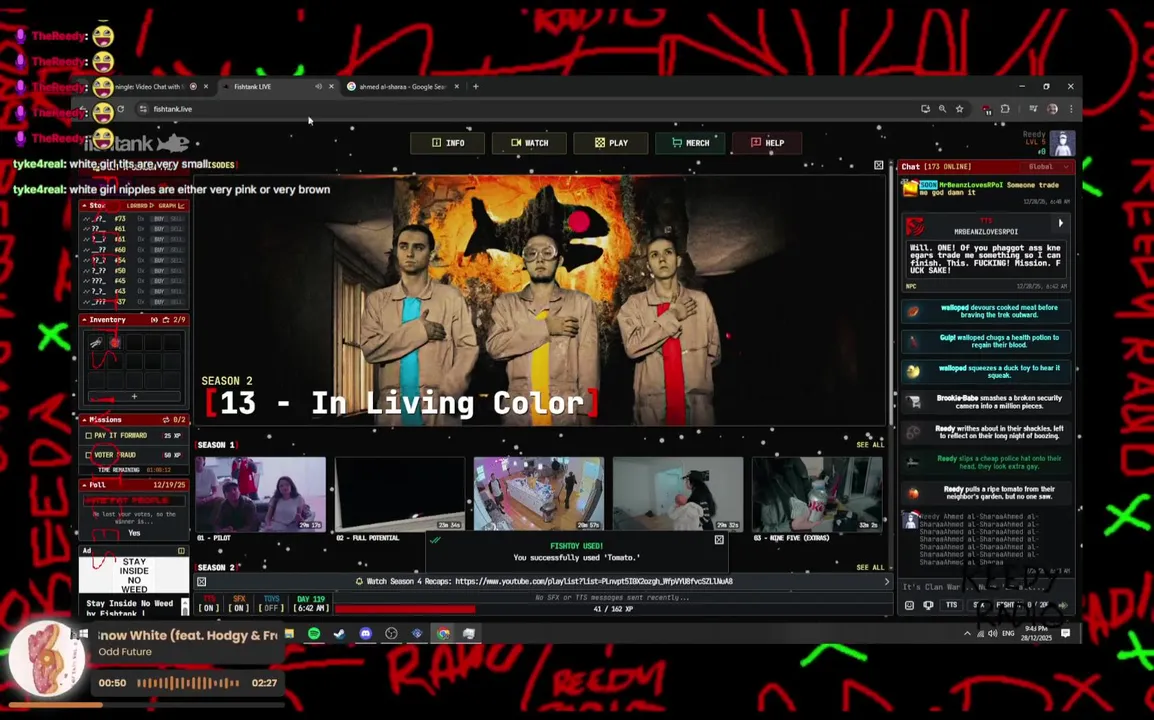Image resolution: width=1154 pixels, height=720 pixels.
Task: Open the Chrome three-dot menu
Action: point(1071,109)
